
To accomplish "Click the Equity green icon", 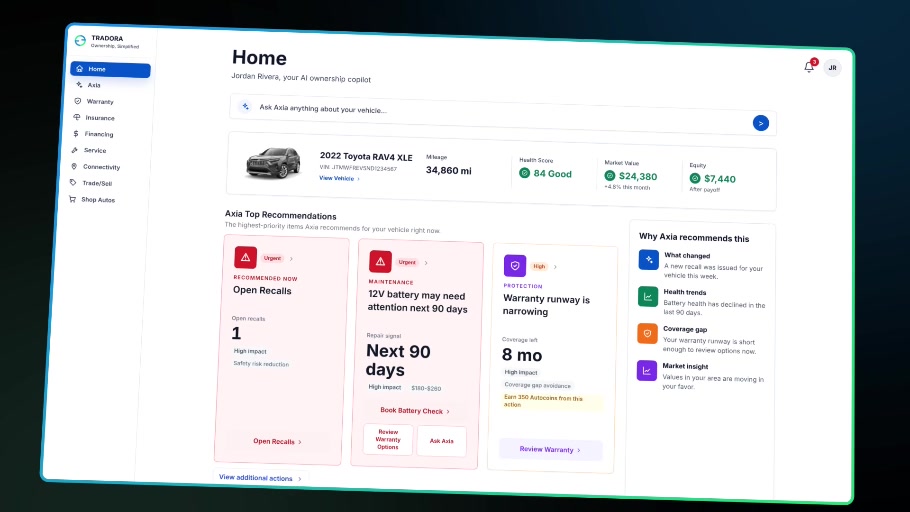I will click(695, 178).
